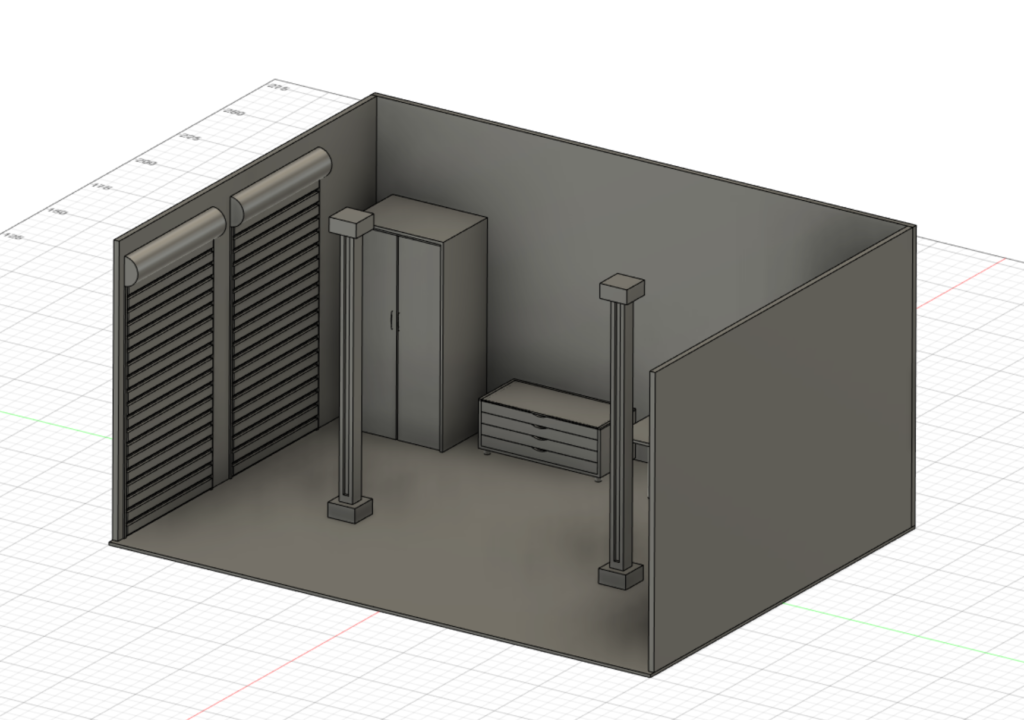The image size is (1024, 720).
Task: Select the right roller shutter door slats
Action: (275, 330)
